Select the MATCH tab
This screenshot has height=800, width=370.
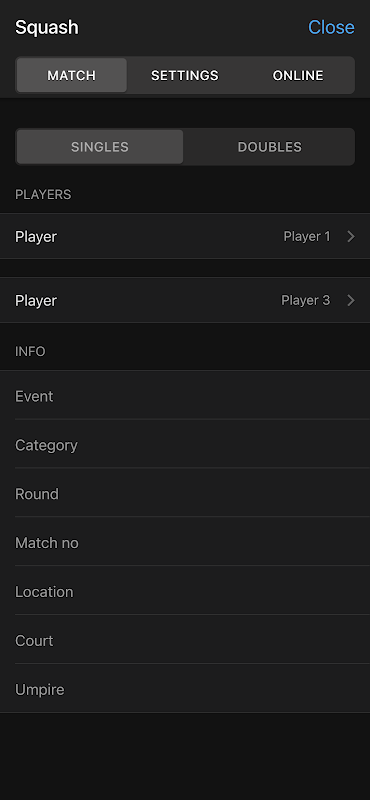pyautogui.click(x=71, y=76)
